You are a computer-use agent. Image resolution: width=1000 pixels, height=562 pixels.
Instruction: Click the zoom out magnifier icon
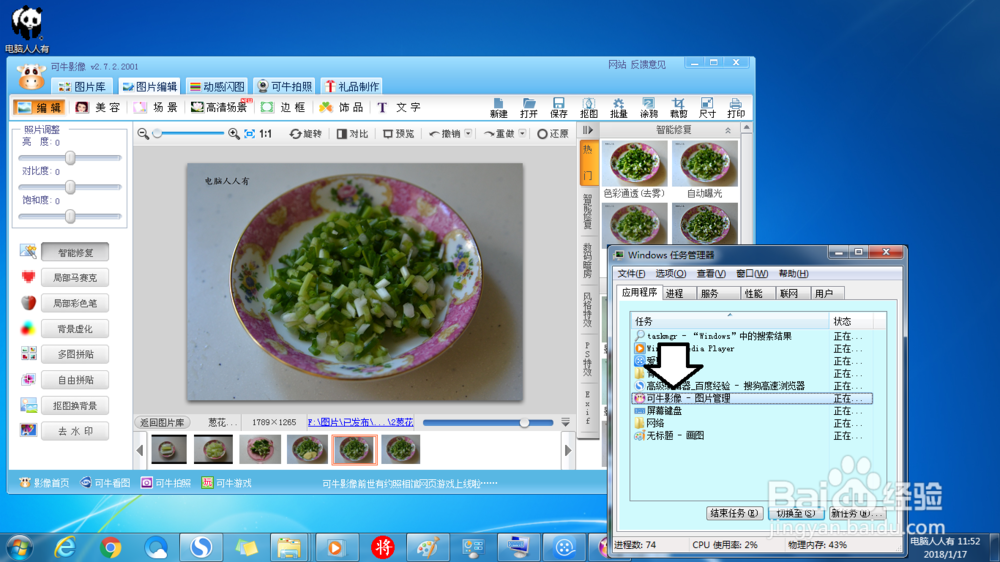coord(143,133)
